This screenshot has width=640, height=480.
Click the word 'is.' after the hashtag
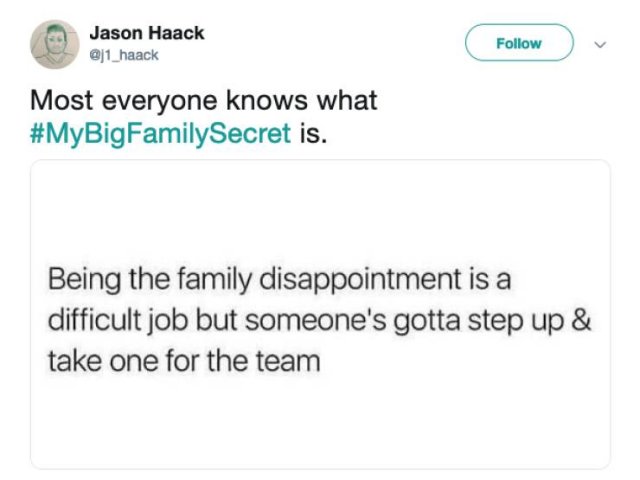coord(313,133)
